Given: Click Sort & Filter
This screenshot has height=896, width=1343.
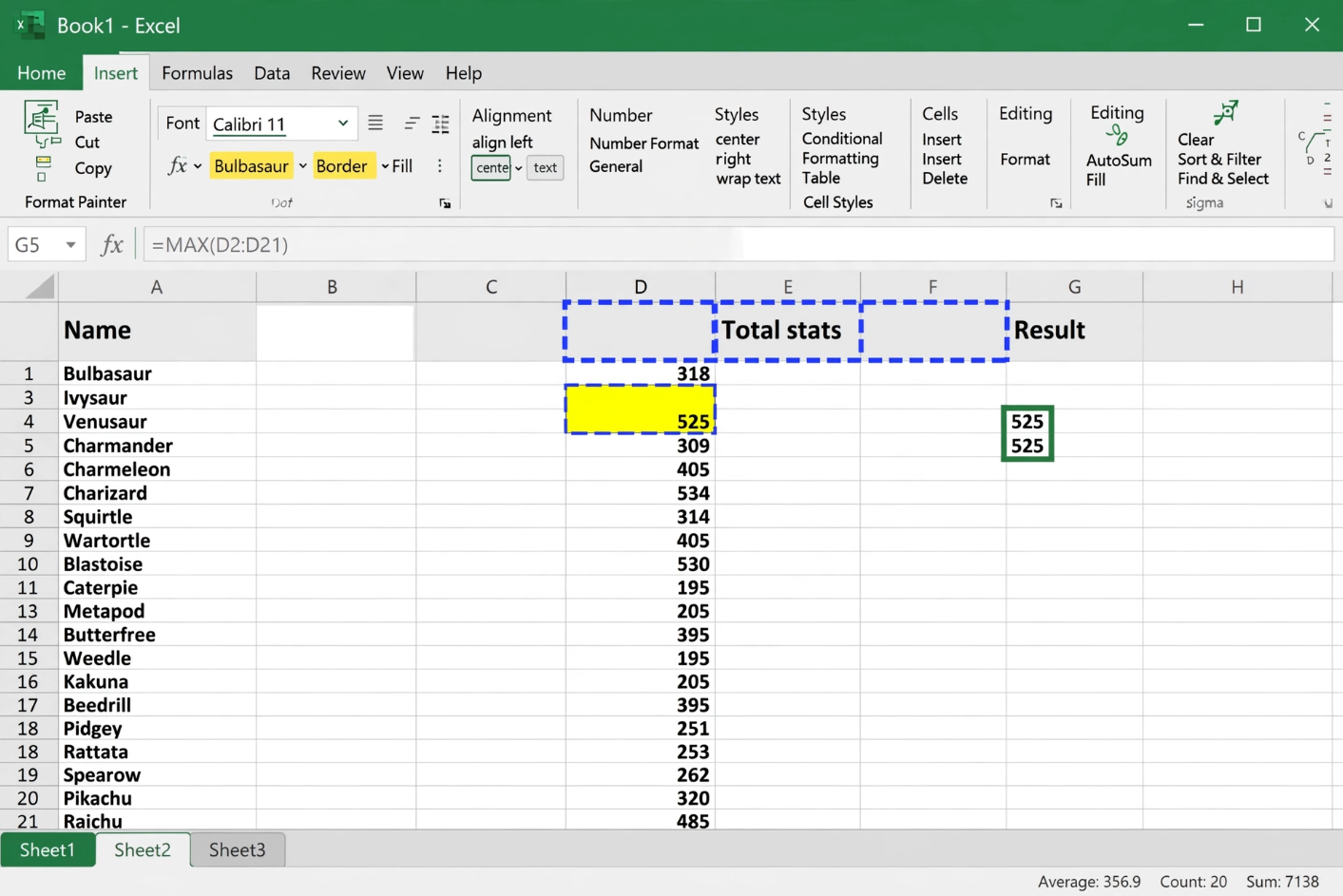Looking at the screenshot, I should click(x=1219, y=160).
